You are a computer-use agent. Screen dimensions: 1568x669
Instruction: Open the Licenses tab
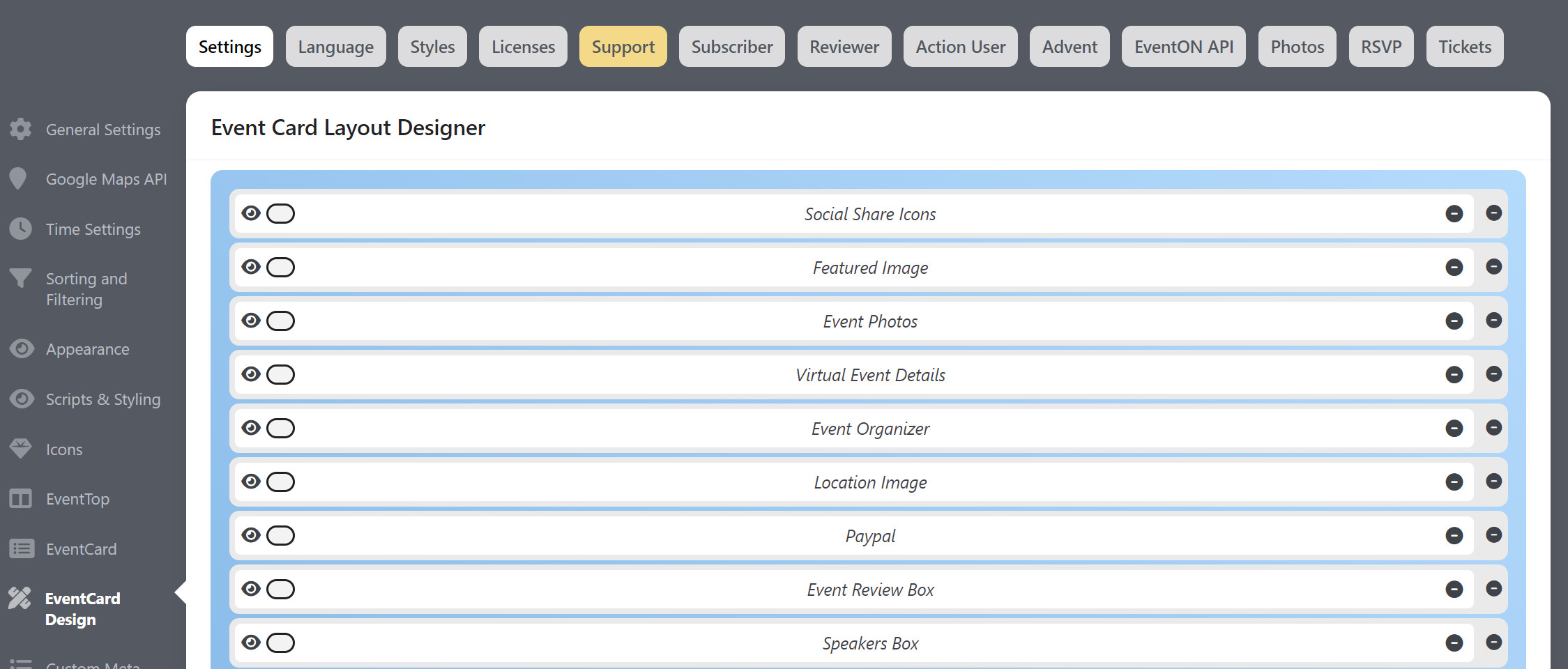coord(523,47)
